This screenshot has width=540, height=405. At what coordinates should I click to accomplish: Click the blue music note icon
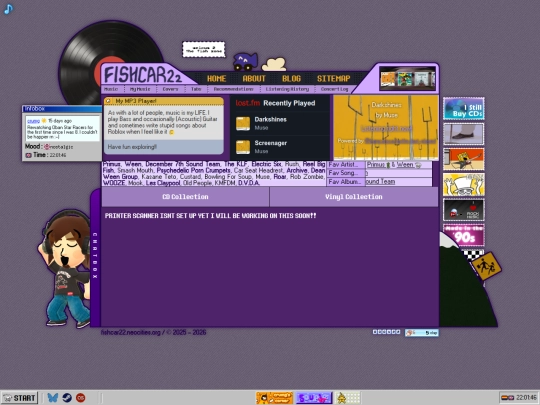click(x=8, y=9)
